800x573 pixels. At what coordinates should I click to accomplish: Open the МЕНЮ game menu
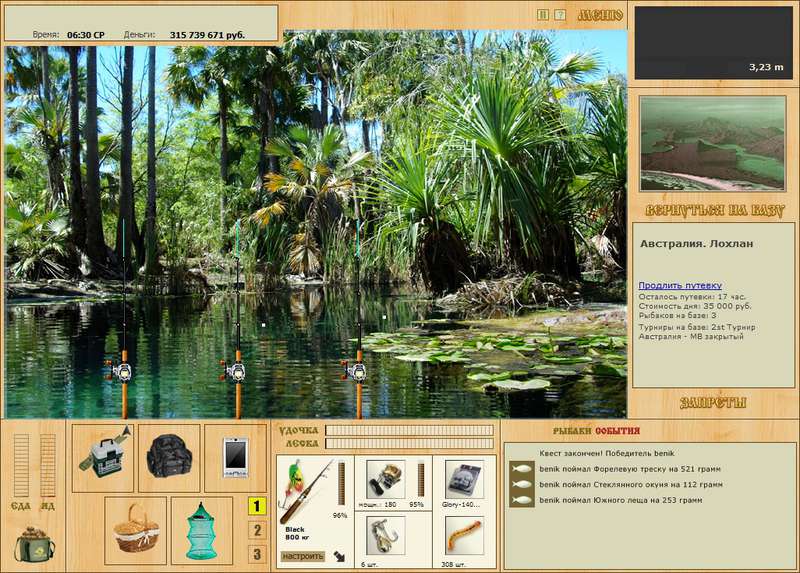tap(600, 15)
